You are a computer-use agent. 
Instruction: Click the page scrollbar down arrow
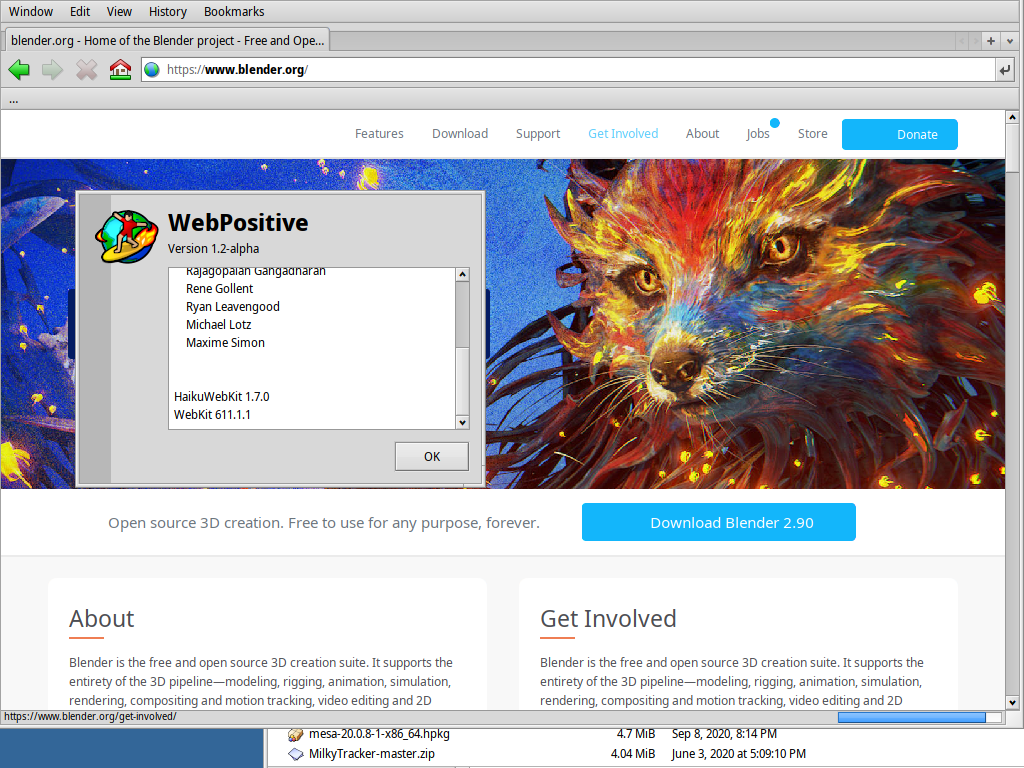[1012, 703]
